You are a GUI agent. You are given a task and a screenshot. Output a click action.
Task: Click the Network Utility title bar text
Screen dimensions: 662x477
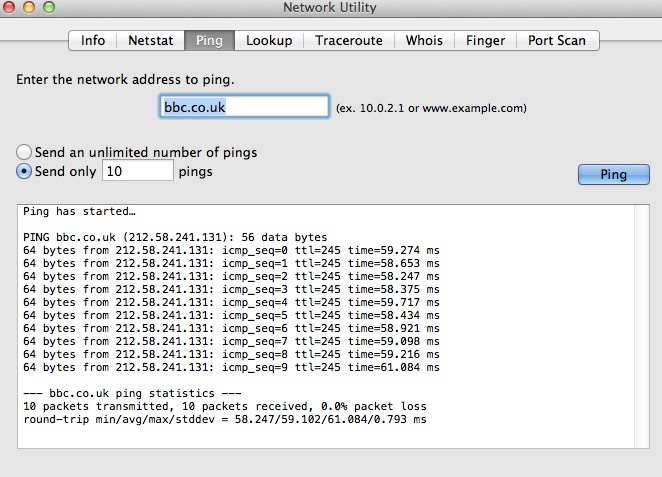tap(330, 9)
